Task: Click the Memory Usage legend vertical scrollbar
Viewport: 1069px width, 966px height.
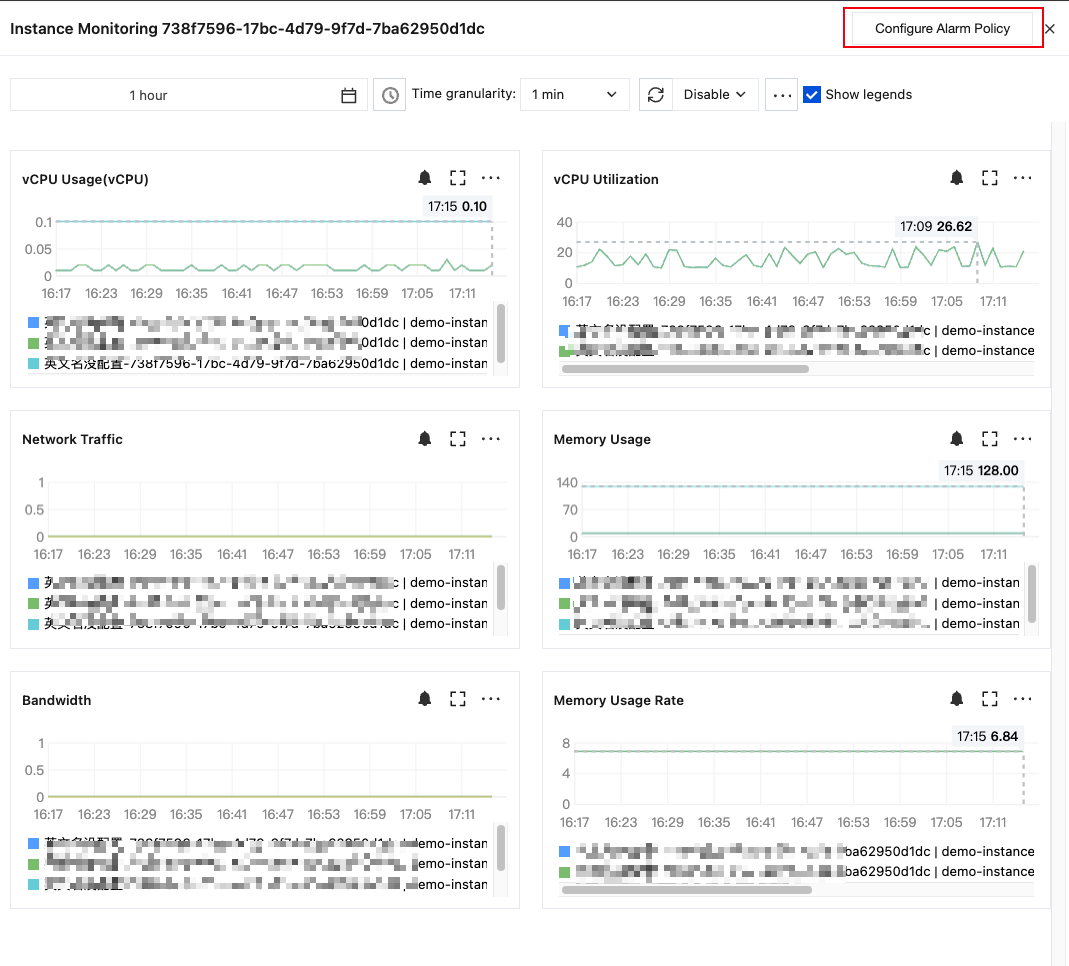Action: tap(1032, 593)
